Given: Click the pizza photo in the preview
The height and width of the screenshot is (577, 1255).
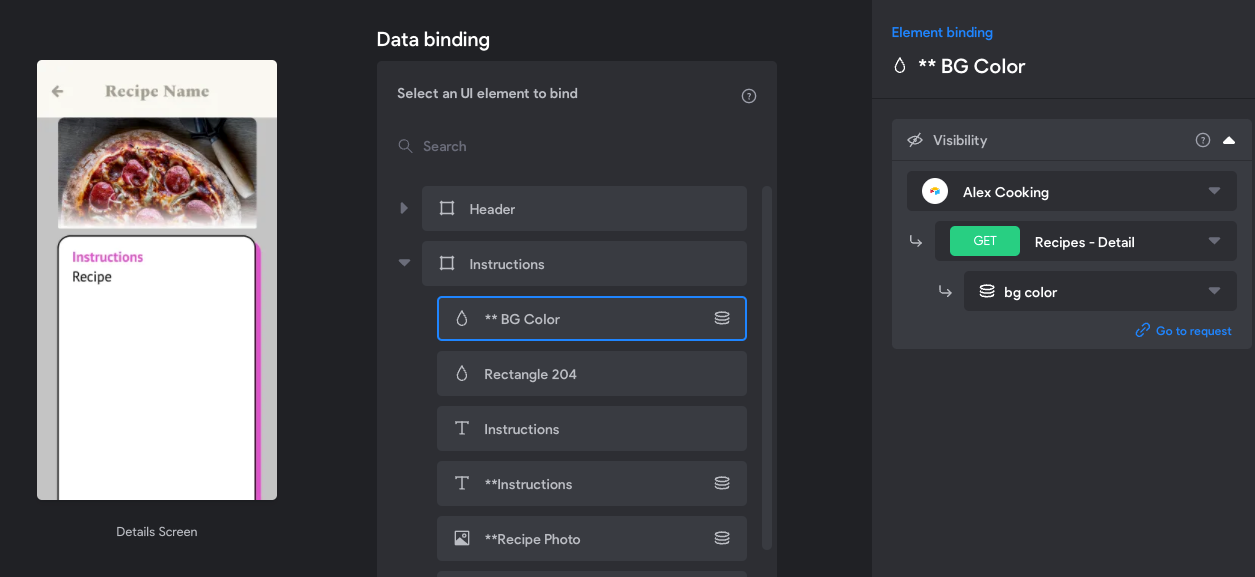Looking at the screenshot, I should pyautogui.click(x=157, y=172).
